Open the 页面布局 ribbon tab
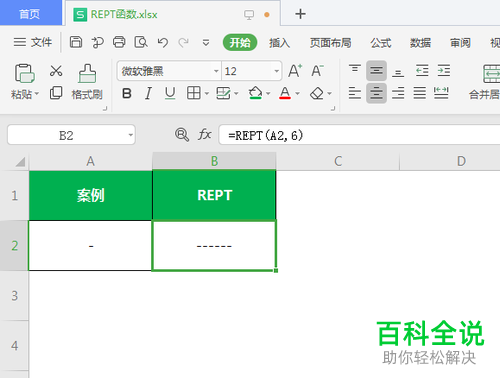This screenshot has width=500, height=378. point(330,43)
